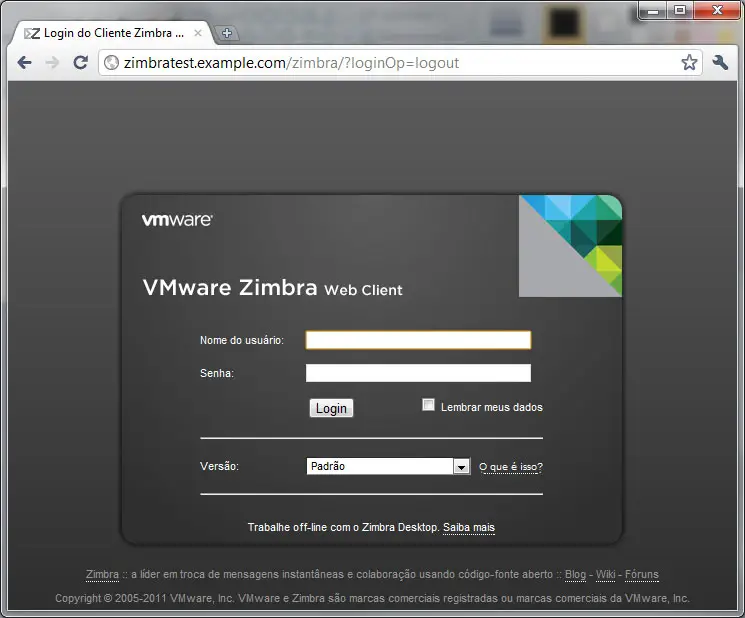Screen dimensions: 745x618
Task: Click the 'VMware Zimbra Web Client' heading
Action: pos(272,287)
